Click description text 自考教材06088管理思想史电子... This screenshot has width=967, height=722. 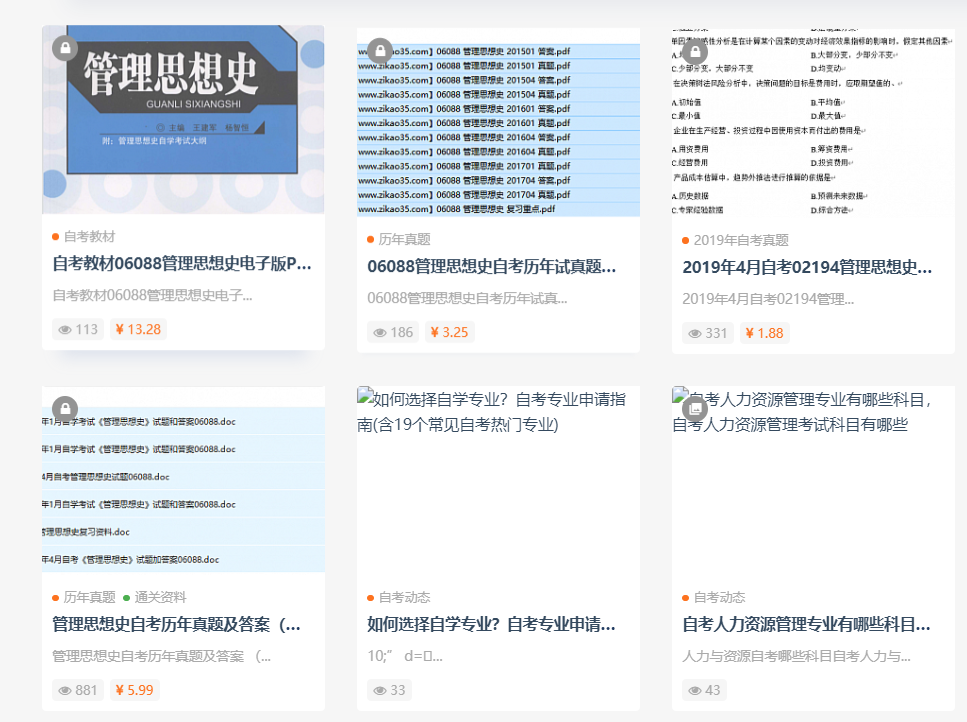point(152,296)
